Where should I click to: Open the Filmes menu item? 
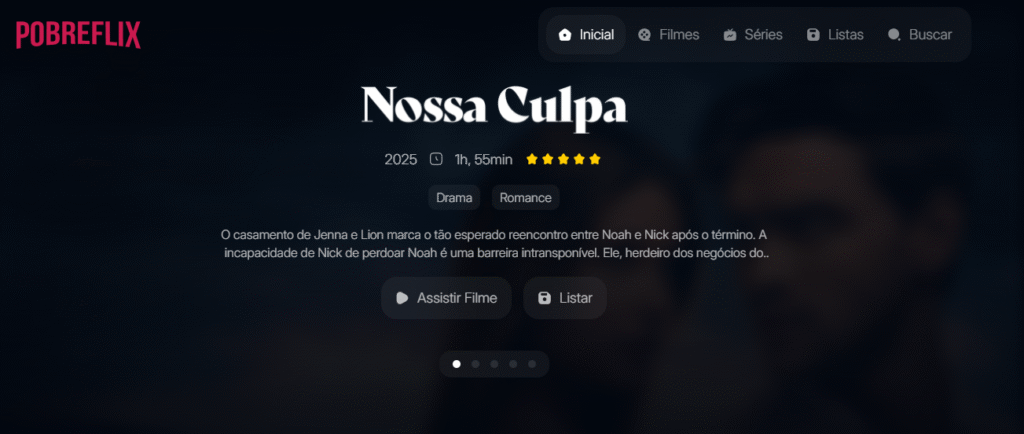click(668, 35)
